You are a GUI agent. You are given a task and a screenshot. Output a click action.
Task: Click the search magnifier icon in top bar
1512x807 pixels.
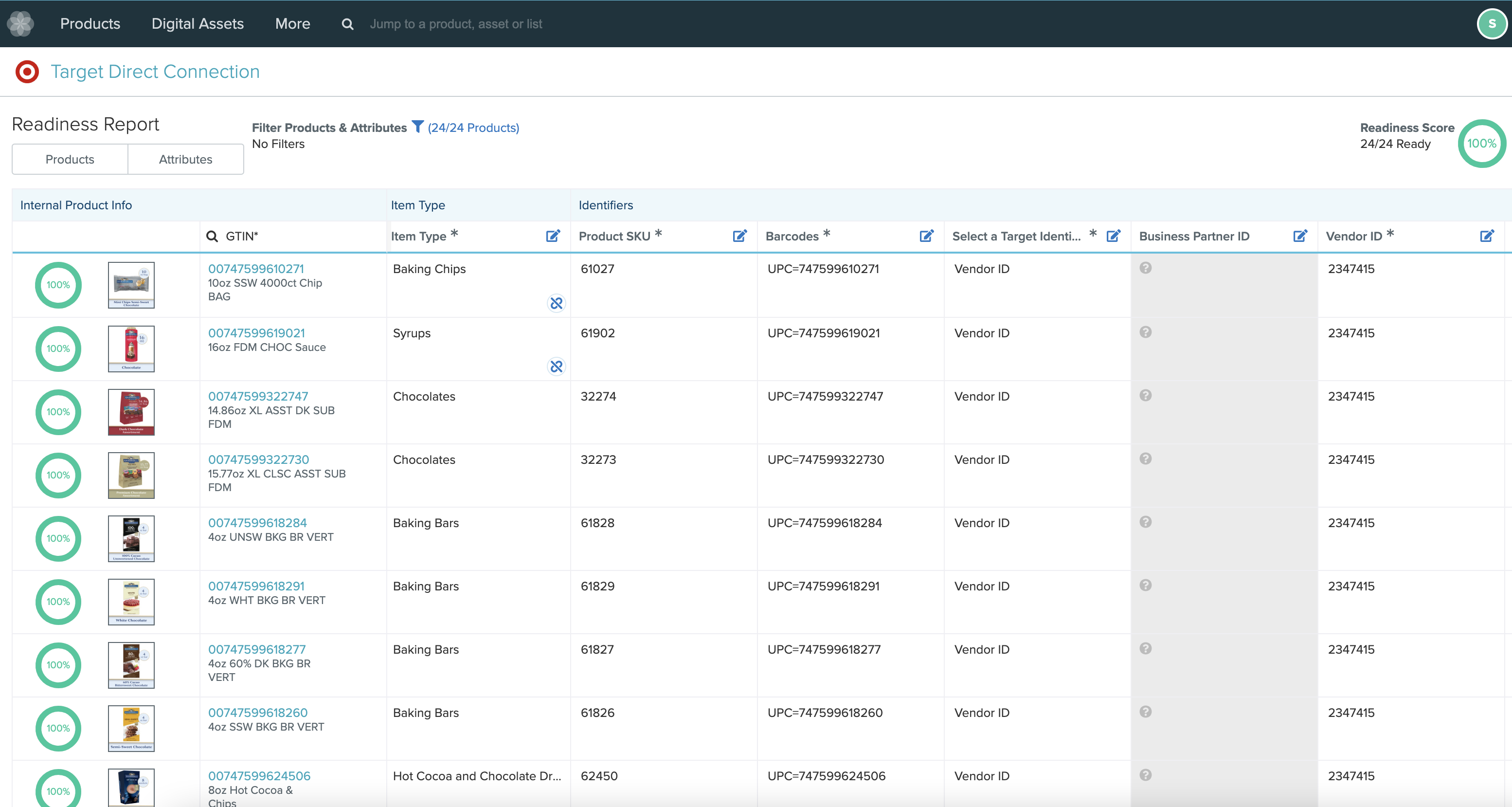pos(347,24)
